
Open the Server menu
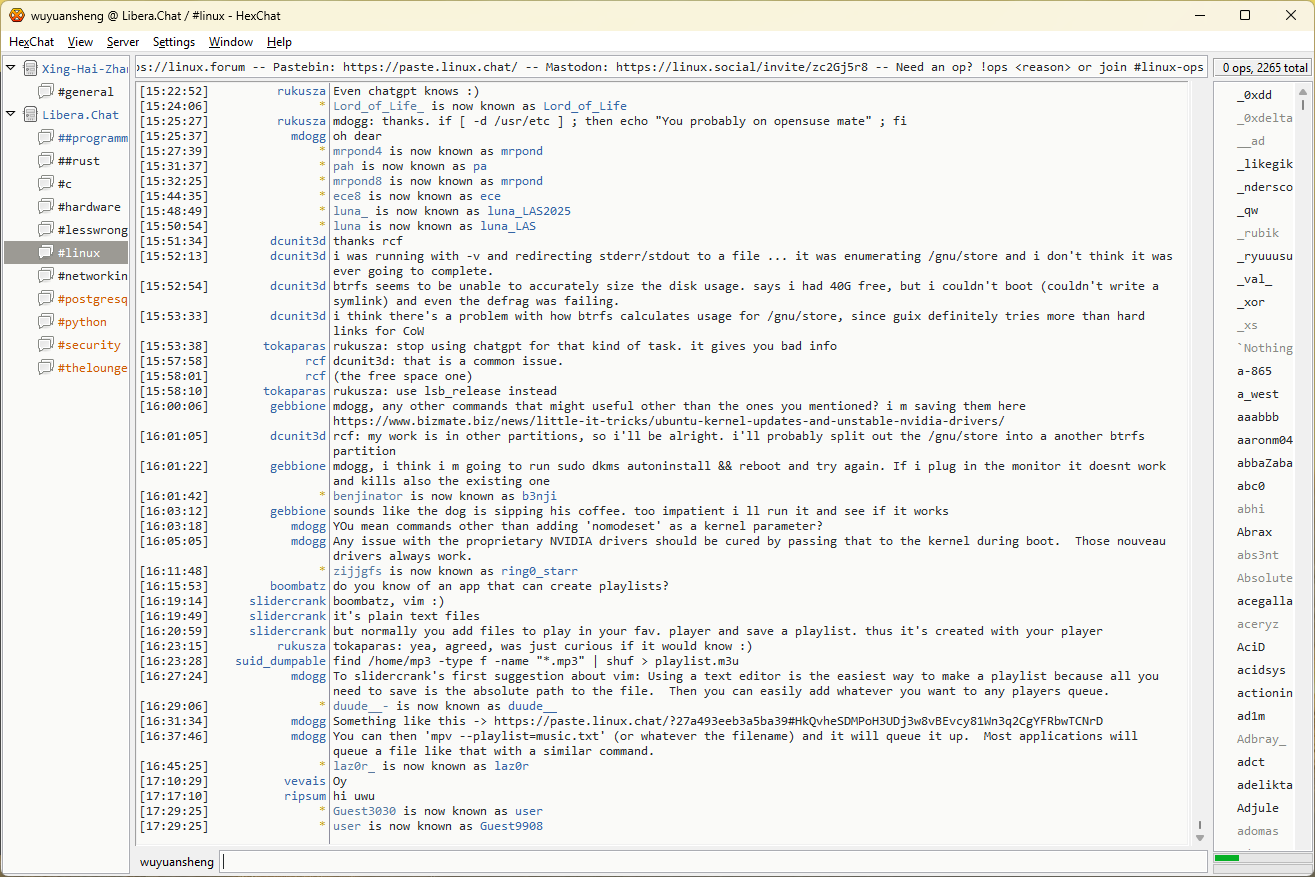tap(123, 42)
